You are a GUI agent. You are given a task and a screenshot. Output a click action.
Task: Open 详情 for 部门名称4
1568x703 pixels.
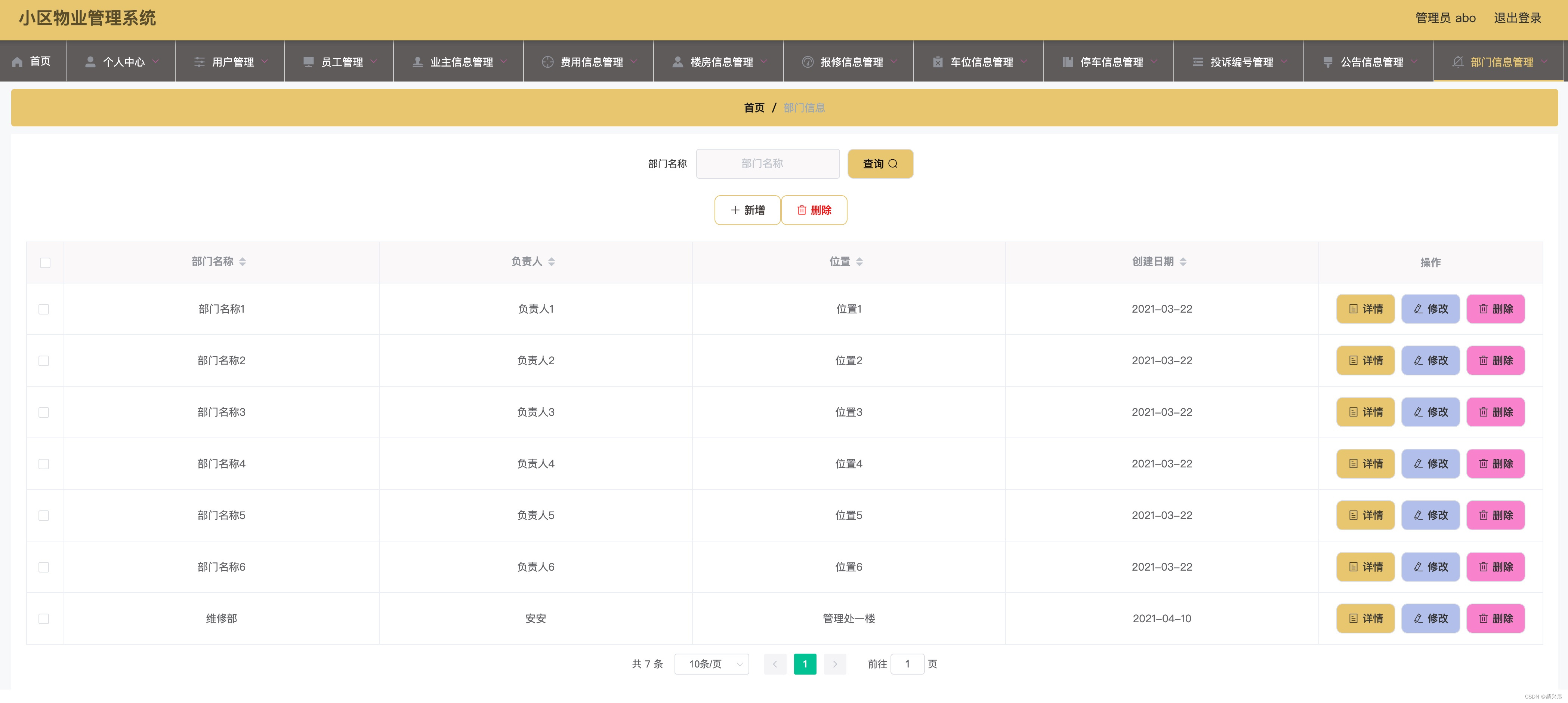(x=1365, y=464)
